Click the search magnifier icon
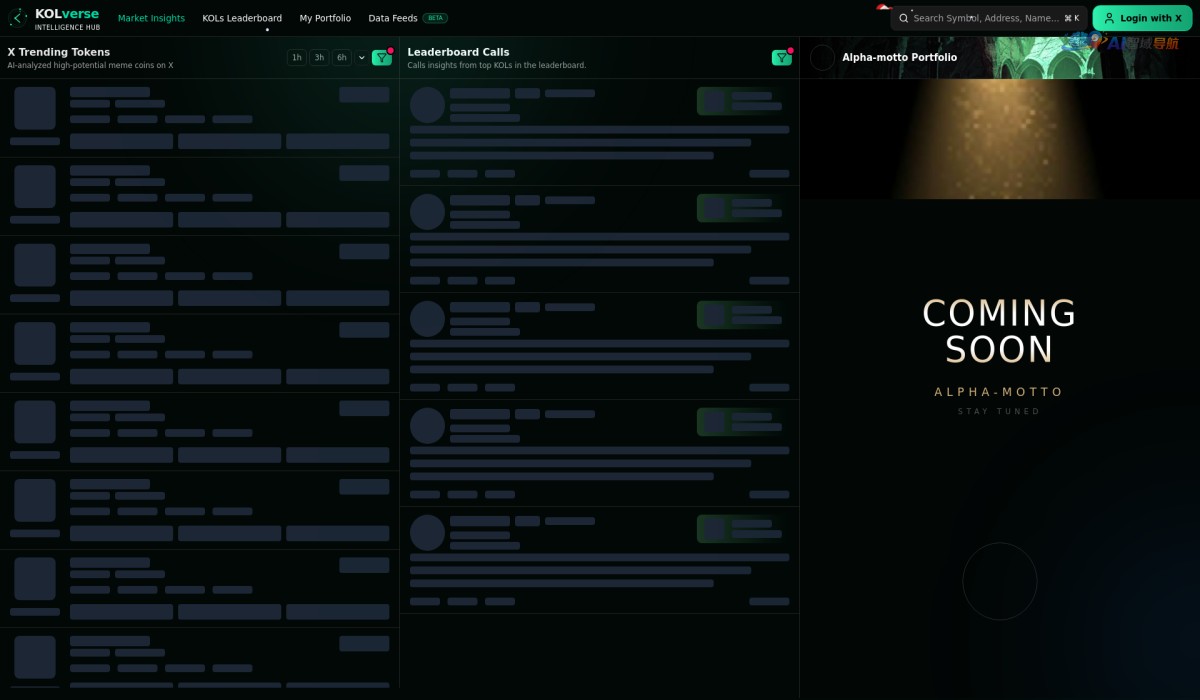This screenshot has width=1200, height=700. coord(903,18)
